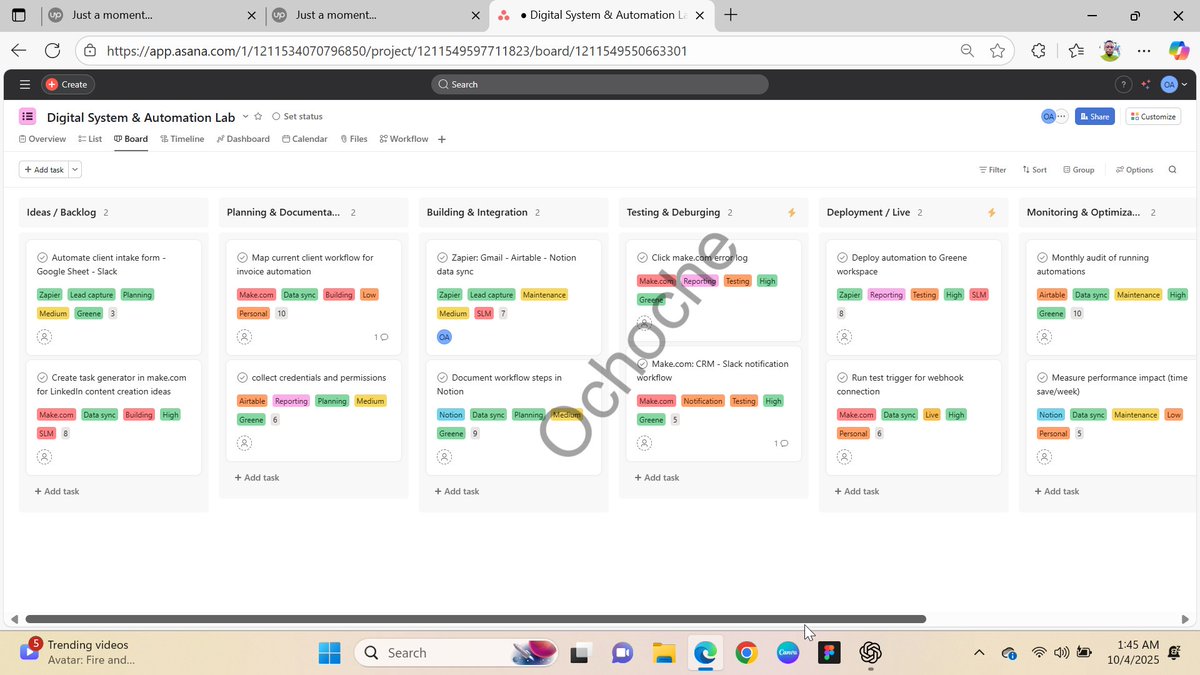
Task: Open comment bubble on CRM - Slack notification card
Action: coord(782,443)
